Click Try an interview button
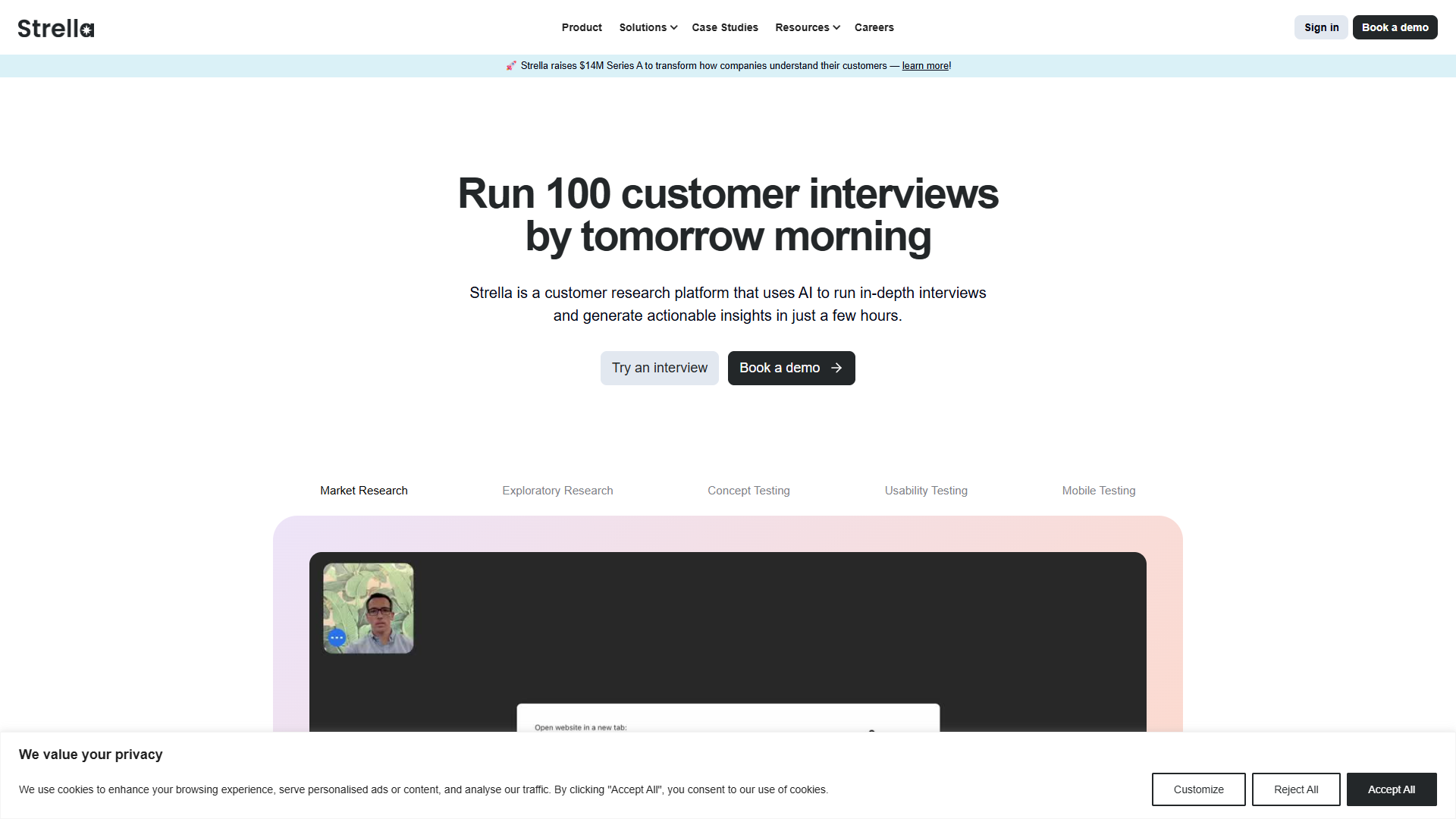This screenshot has width=1456, height=819. (660, 368)
